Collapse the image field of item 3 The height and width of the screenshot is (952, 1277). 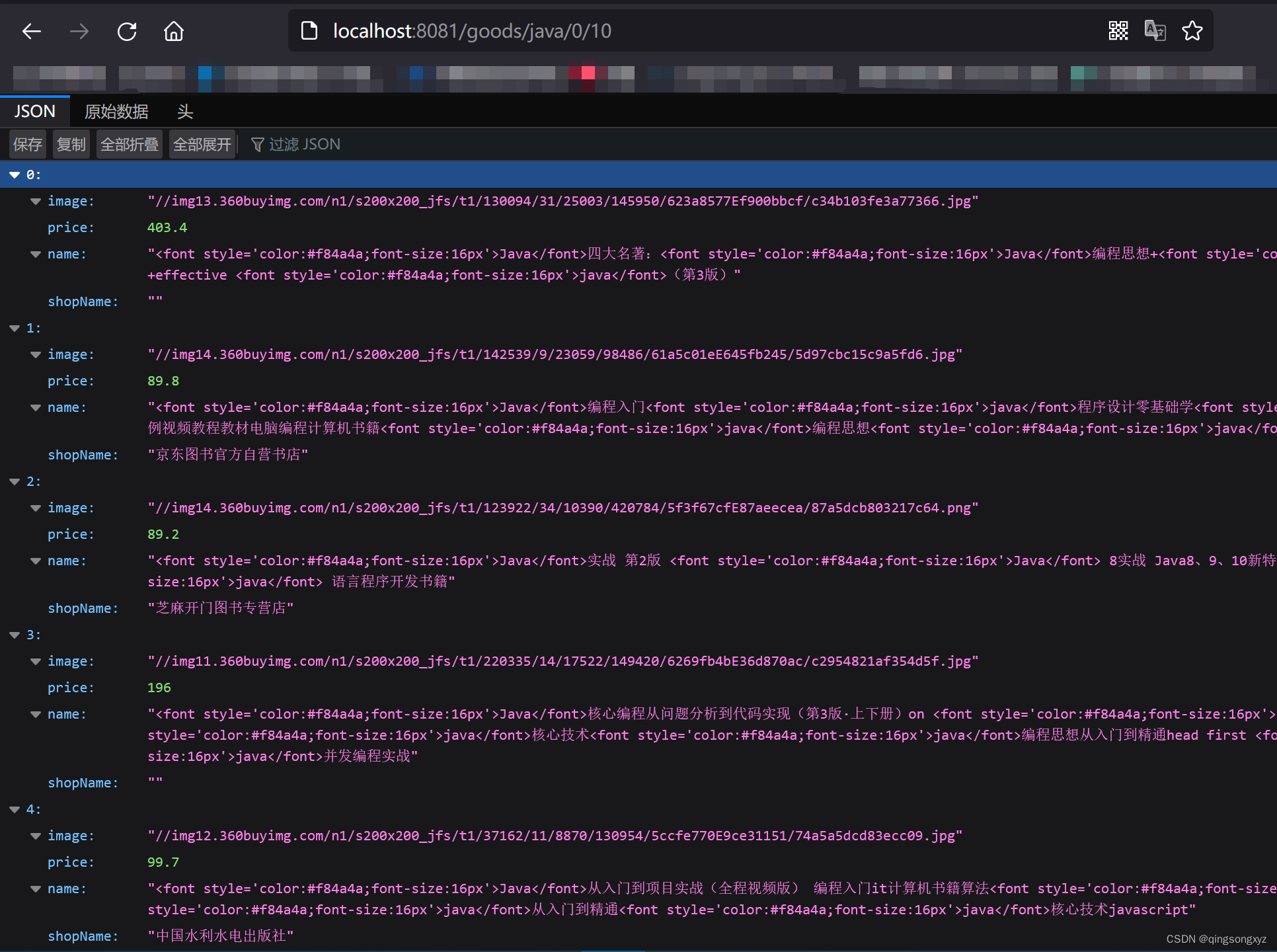click(36, 661)
